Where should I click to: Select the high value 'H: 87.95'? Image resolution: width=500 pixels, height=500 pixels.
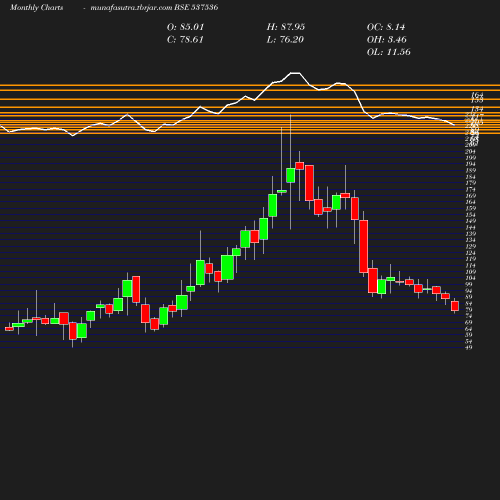286,27
